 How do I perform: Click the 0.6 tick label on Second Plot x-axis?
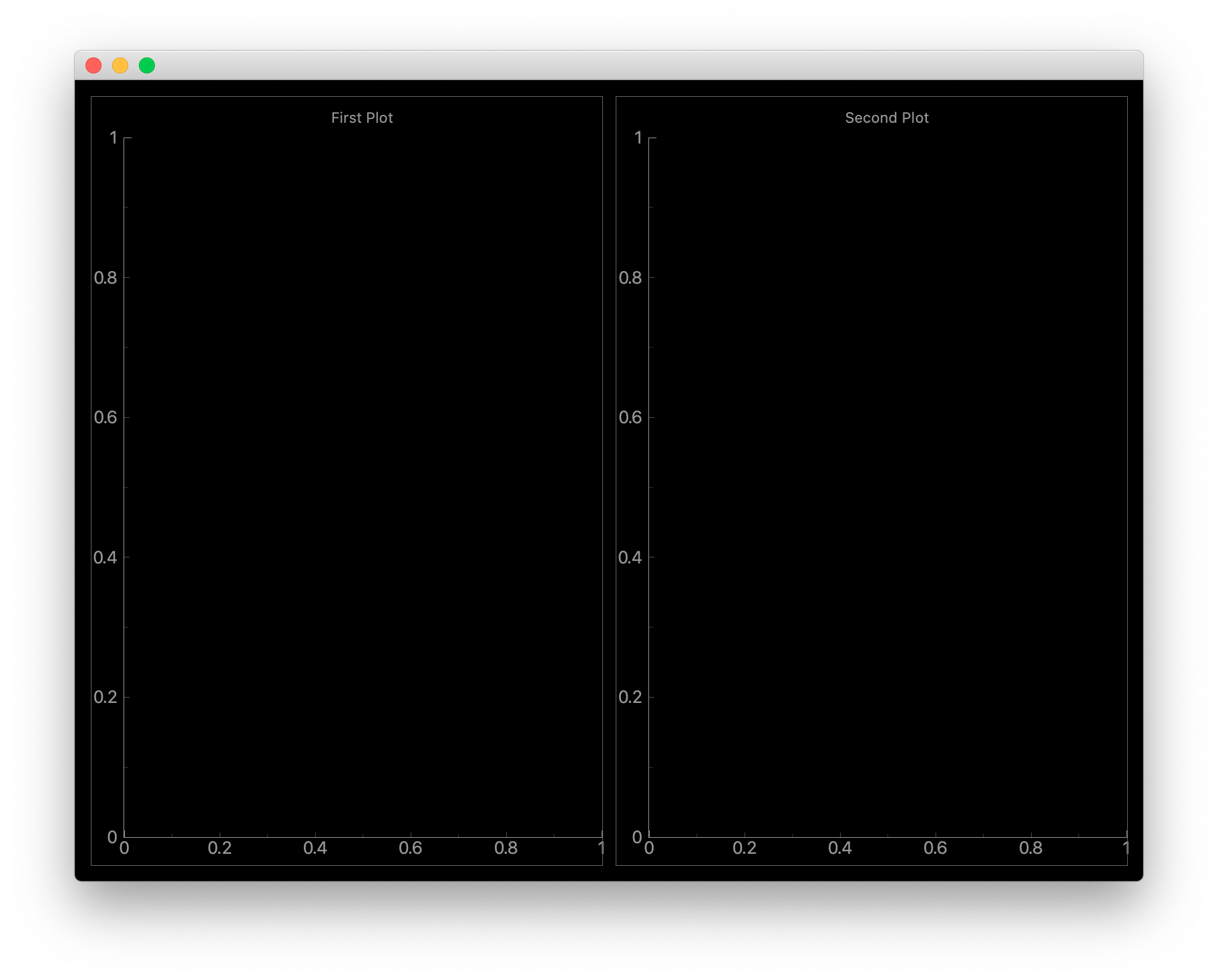click(x=936, y=848)
